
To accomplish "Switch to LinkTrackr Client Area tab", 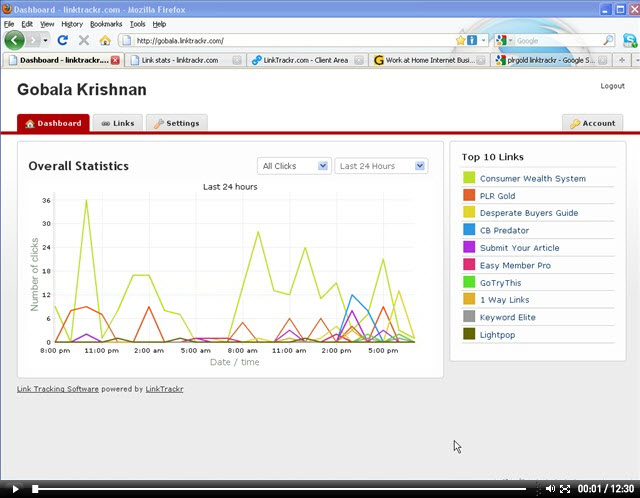I will click(x=307, y=60).
